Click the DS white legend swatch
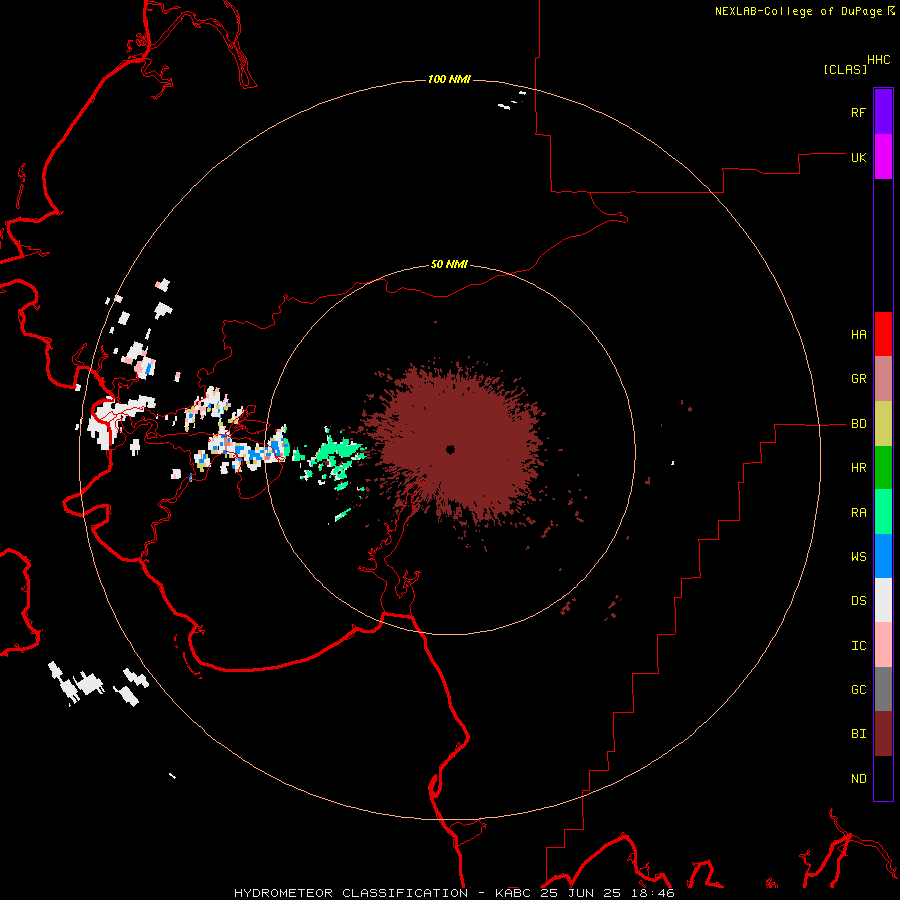Image resolution: width=900 pixels, height=900 pixels. (883, 600)
